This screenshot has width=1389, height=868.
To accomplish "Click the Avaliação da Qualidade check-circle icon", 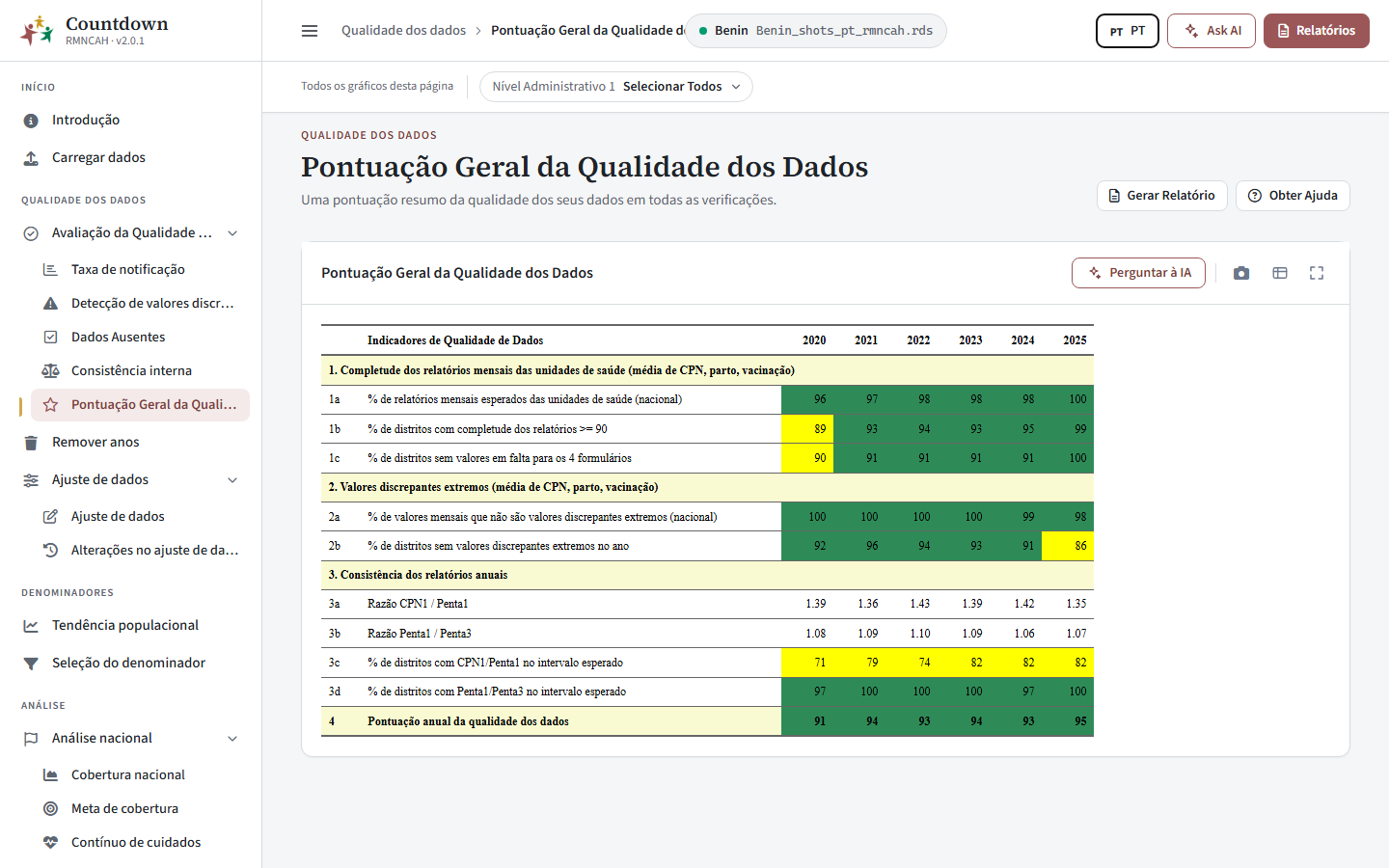I will (x=31, y=233).
